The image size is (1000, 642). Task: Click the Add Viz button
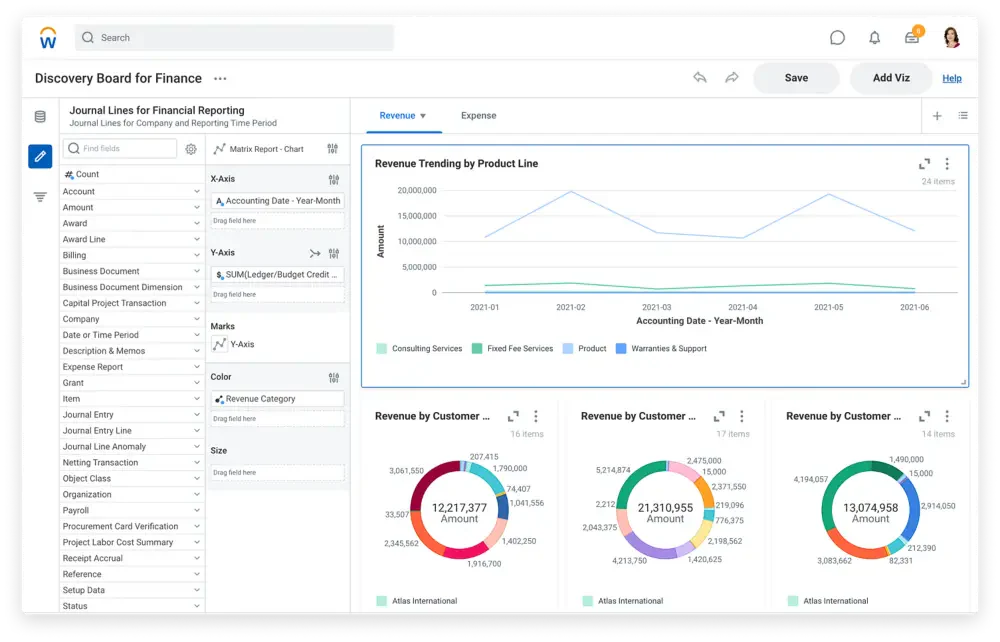pos(891,78)
